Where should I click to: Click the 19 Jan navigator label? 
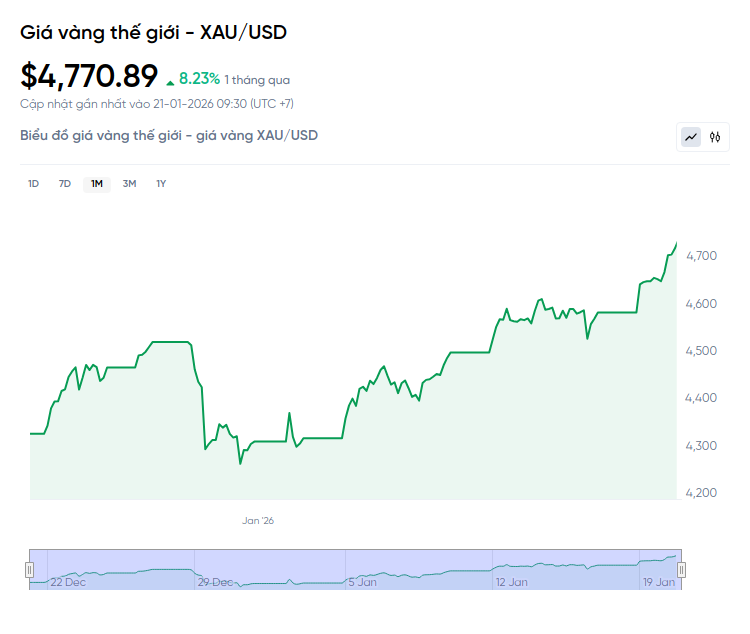click(656, 581)
